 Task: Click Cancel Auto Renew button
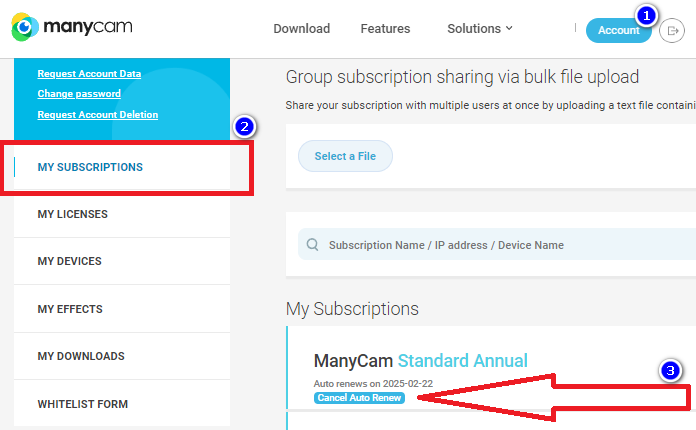(360, 398)
